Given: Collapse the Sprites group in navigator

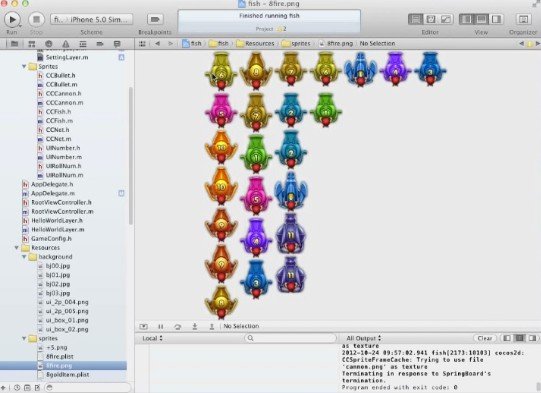Looking at the screenshot, I should pos(24,66).
